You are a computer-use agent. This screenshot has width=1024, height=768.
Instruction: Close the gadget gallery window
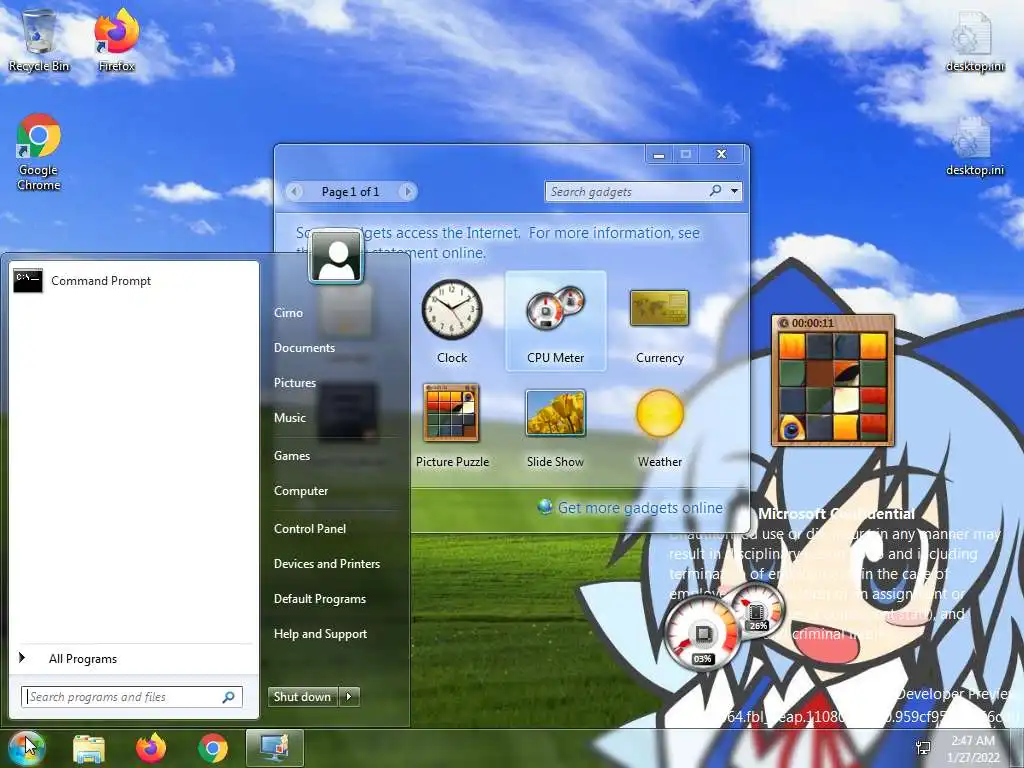click(721, 154)
